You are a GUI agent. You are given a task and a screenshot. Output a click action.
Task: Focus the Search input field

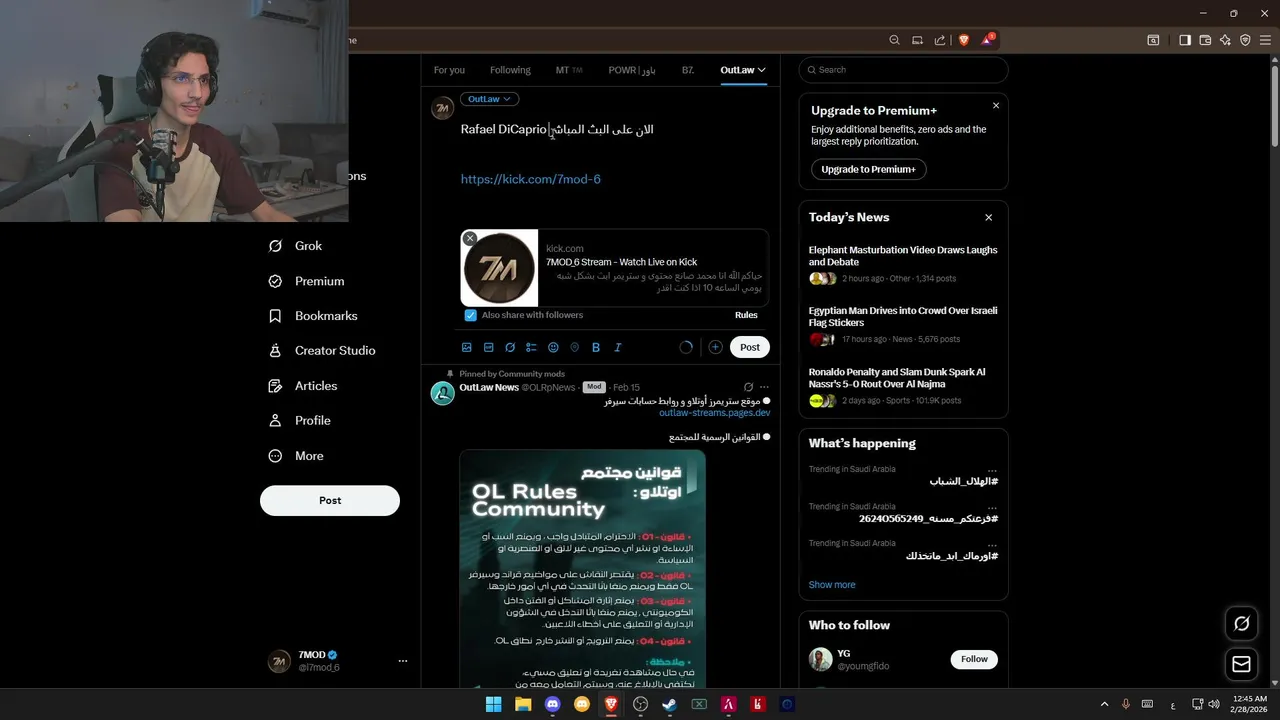[x=903, y=70]
